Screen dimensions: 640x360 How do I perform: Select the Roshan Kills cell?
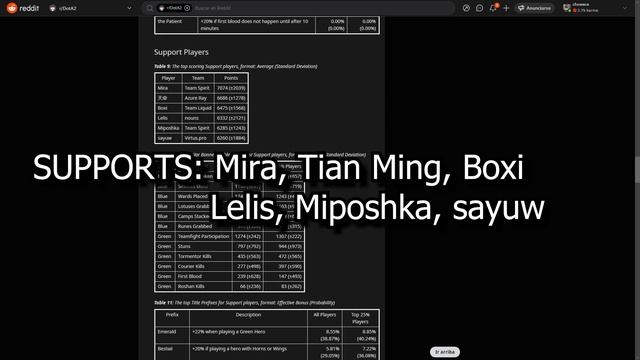pos(204,286)
